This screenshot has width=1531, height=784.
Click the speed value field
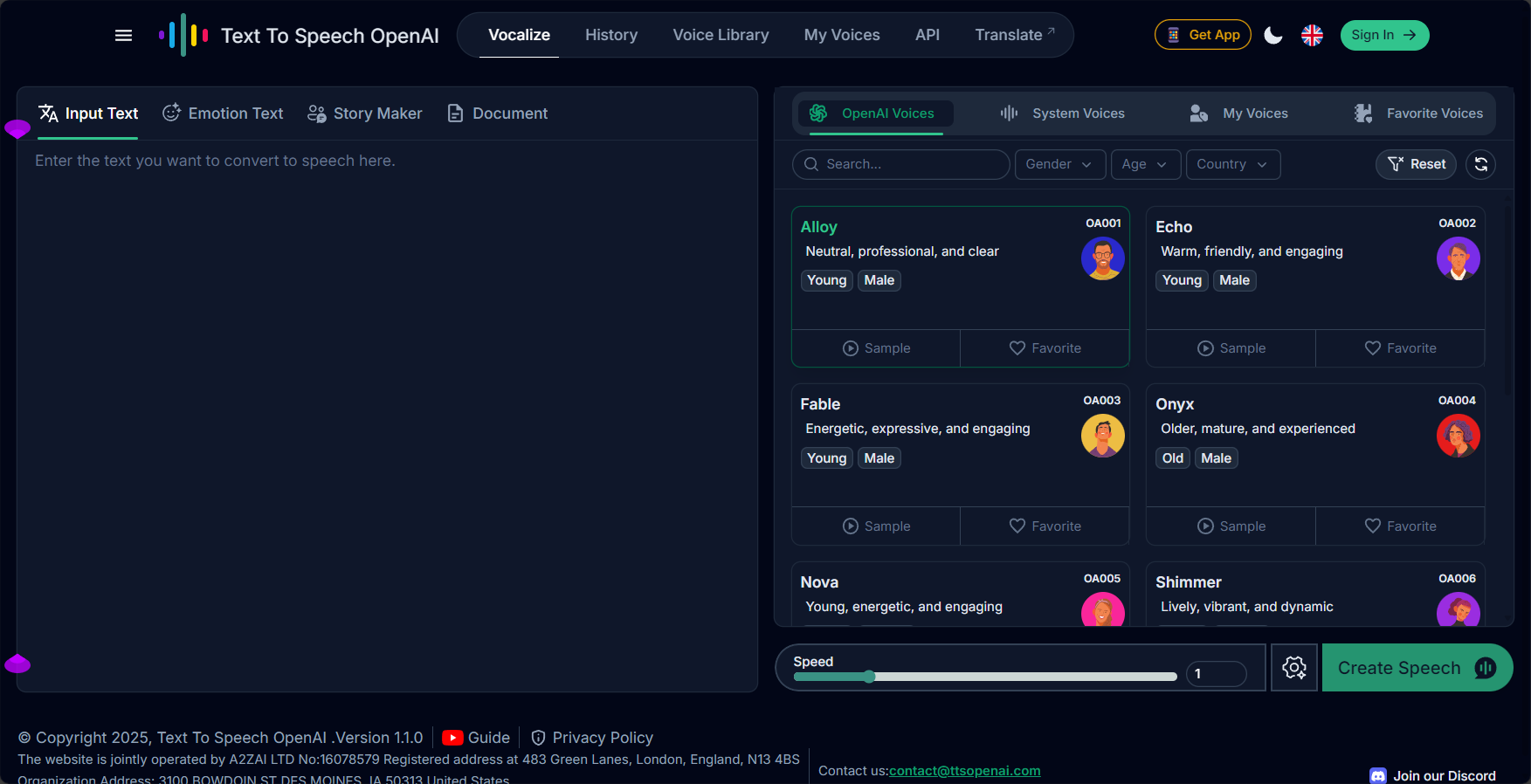point(1216,674)
